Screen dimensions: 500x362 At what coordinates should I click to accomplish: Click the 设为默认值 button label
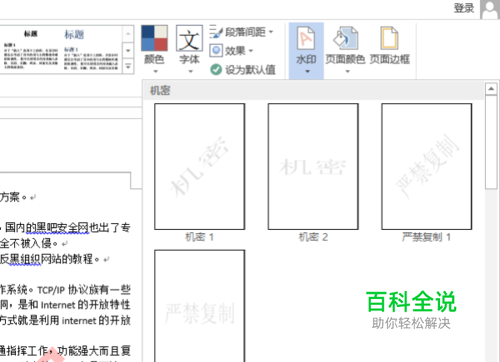point(250,70)
